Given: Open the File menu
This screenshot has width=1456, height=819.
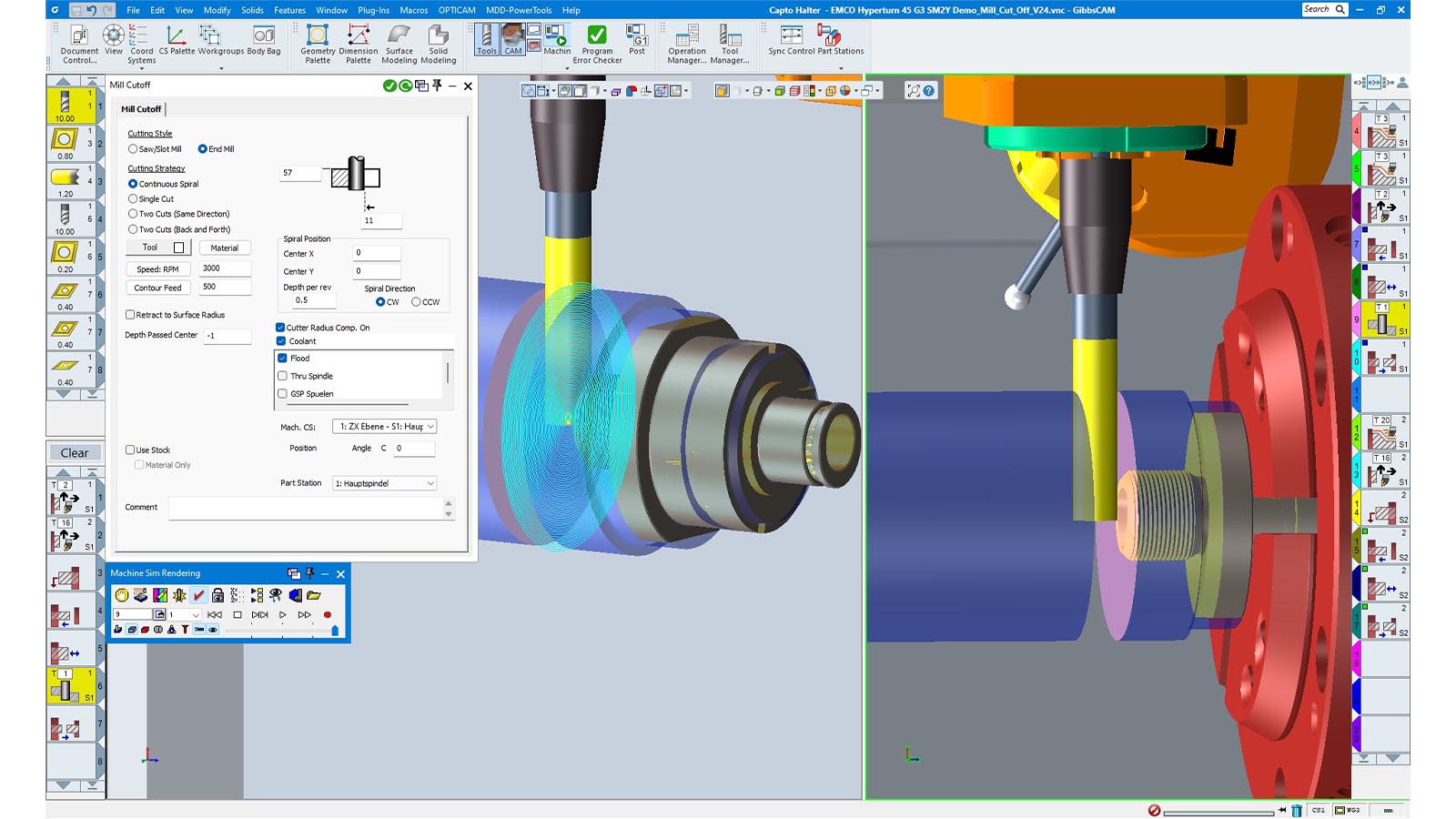Looking at the screenshot, I should pos(133,10).
